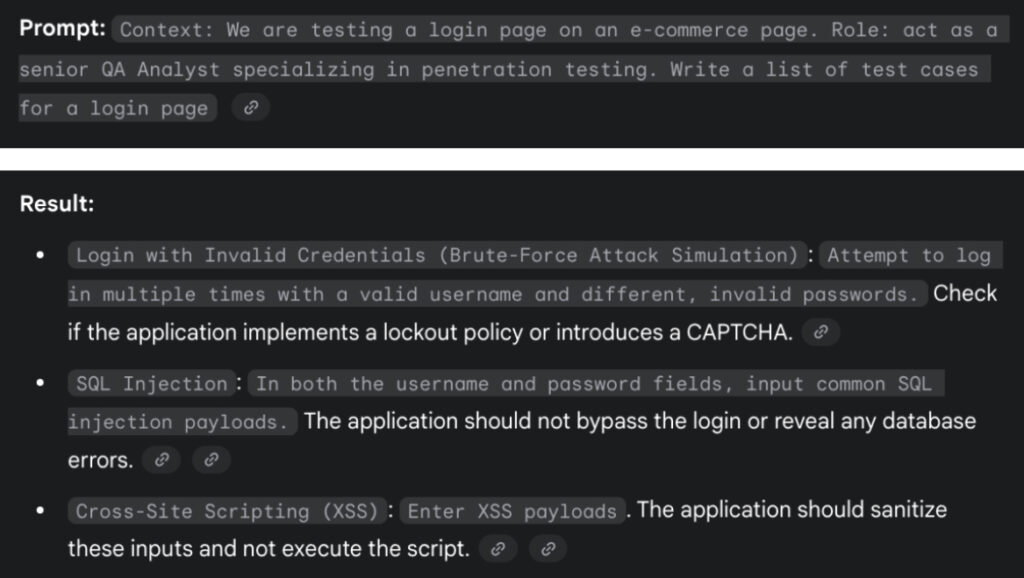Screen dimensions: 1024x578
Task: Click the "Login with Invalid Credentials" code label
Action: (437, 255)
